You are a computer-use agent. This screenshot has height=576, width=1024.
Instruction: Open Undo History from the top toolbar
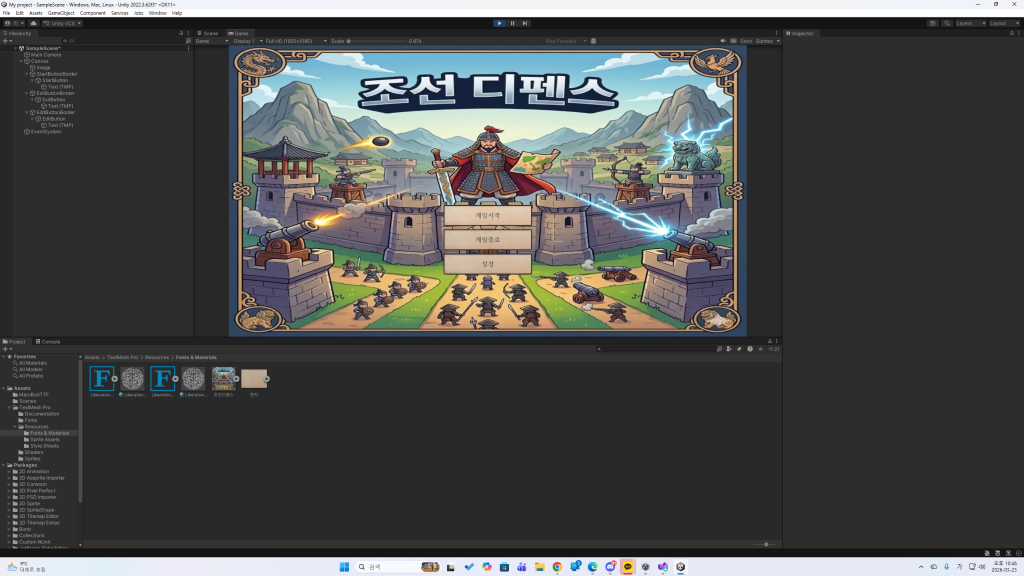pyautogui.click(x=932, y=23)
